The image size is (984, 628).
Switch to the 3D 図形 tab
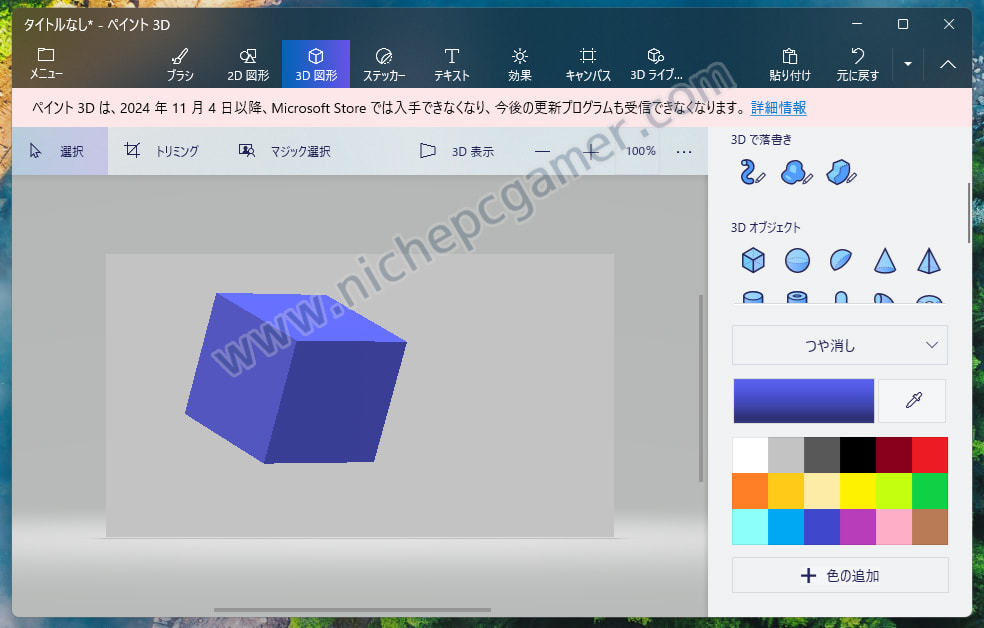(316, 64)
